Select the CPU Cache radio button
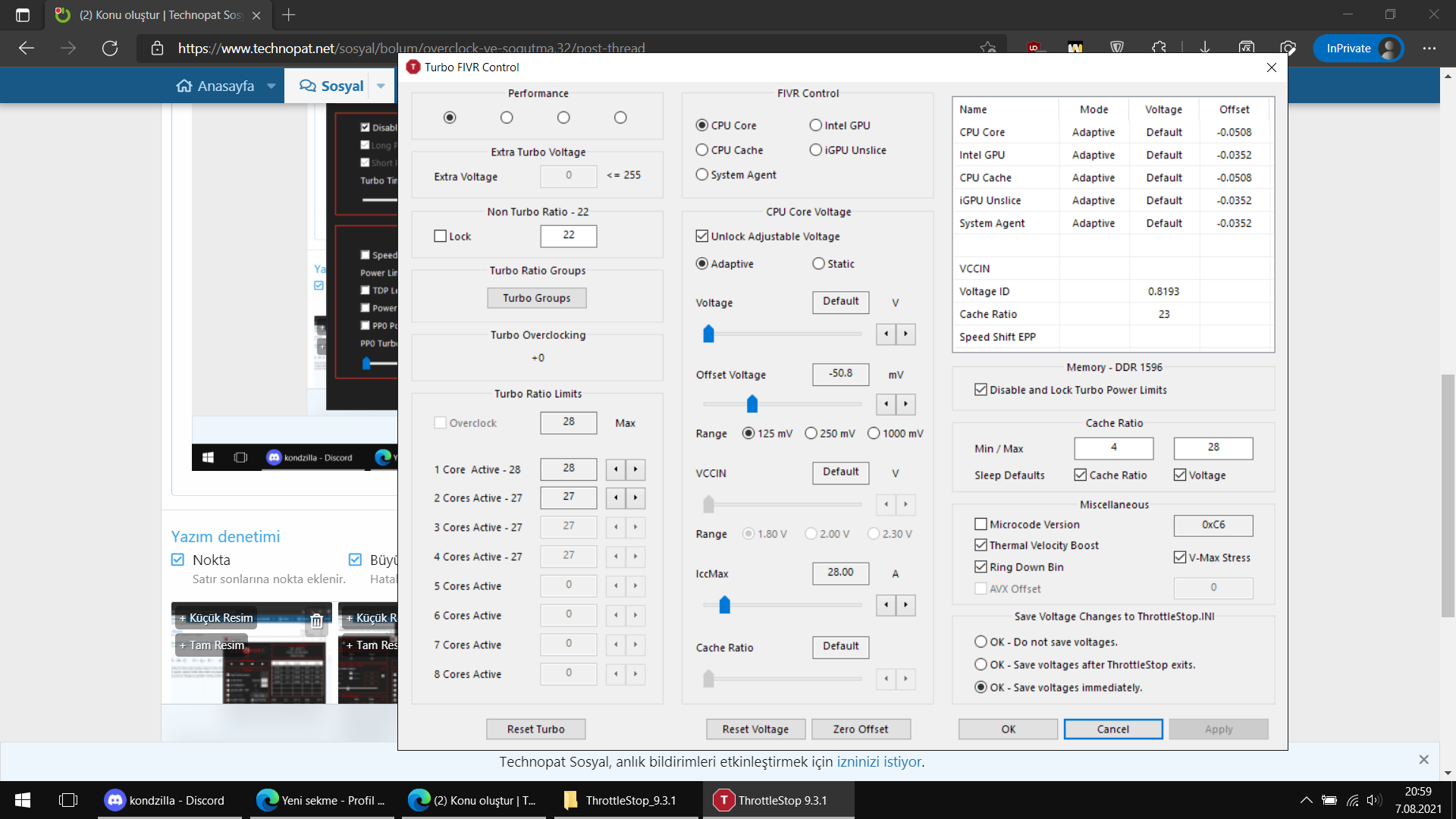 click(702, 150)
